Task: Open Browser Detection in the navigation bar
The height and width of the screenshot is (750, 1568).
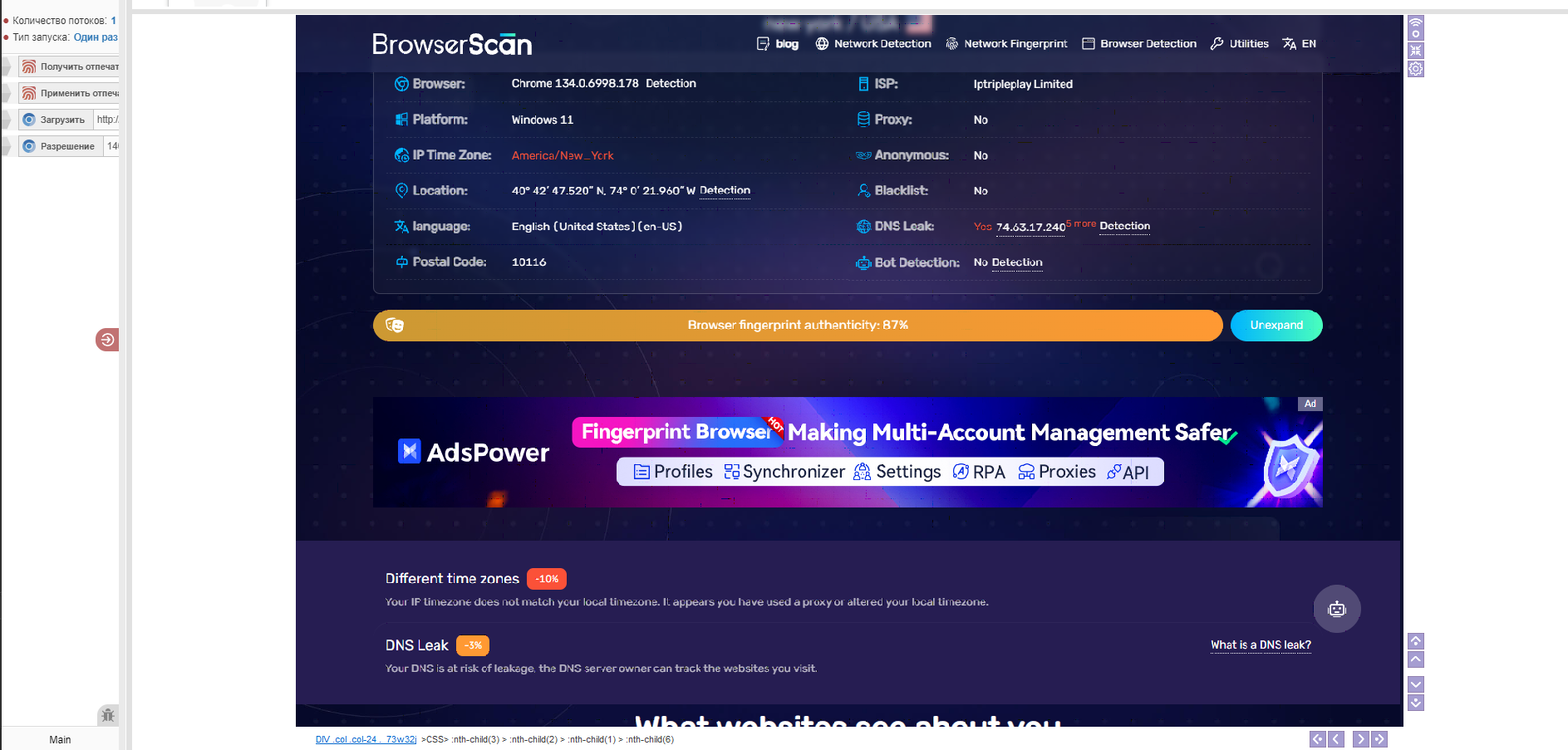Action: coord(1139,44)
